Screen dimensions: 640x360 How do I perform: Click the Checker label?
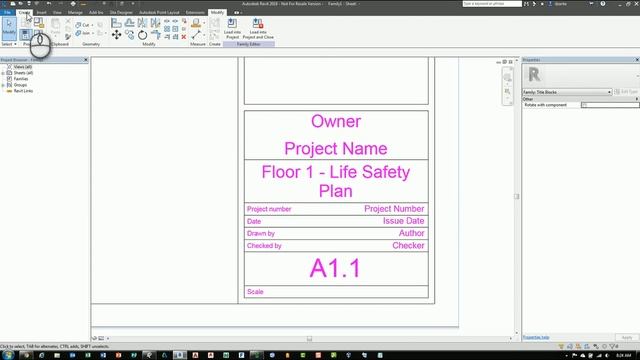(x=408, y=245)
